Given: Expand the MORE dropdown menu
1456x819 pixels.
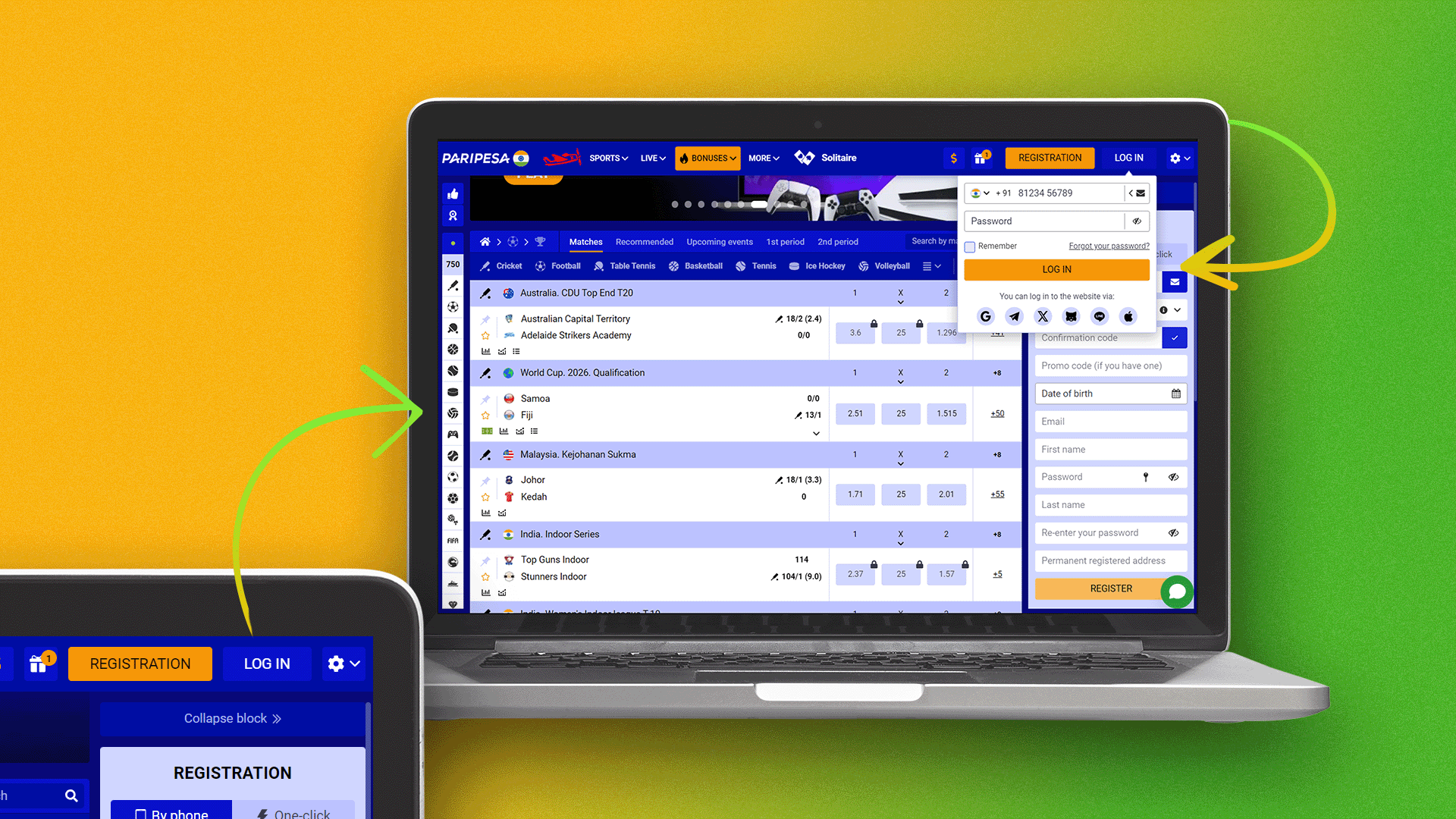Looking at the screenshot, I should [762, 157].
